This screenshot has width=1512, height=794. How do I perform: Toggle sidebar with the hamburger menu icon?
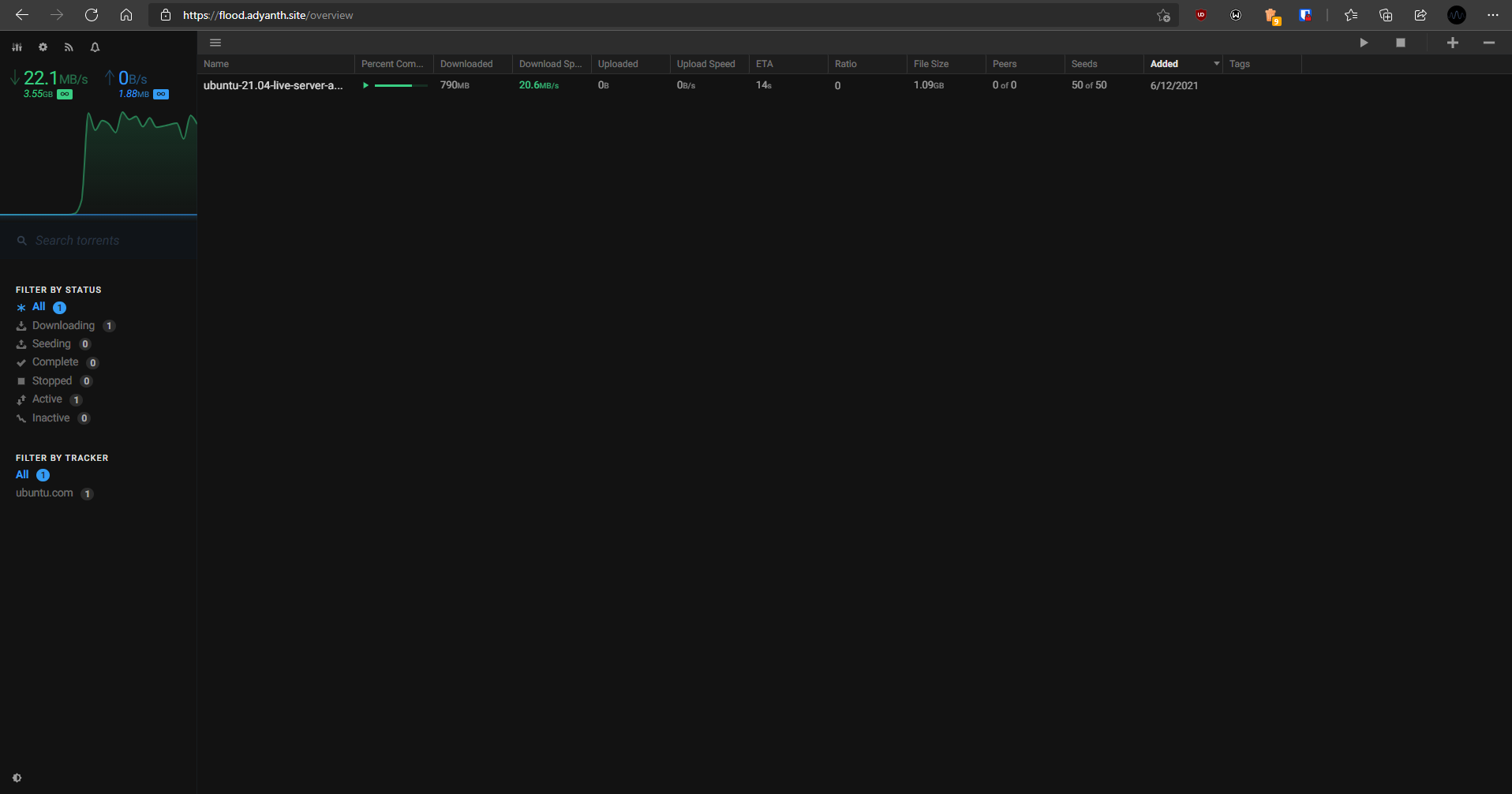[215, 43]
